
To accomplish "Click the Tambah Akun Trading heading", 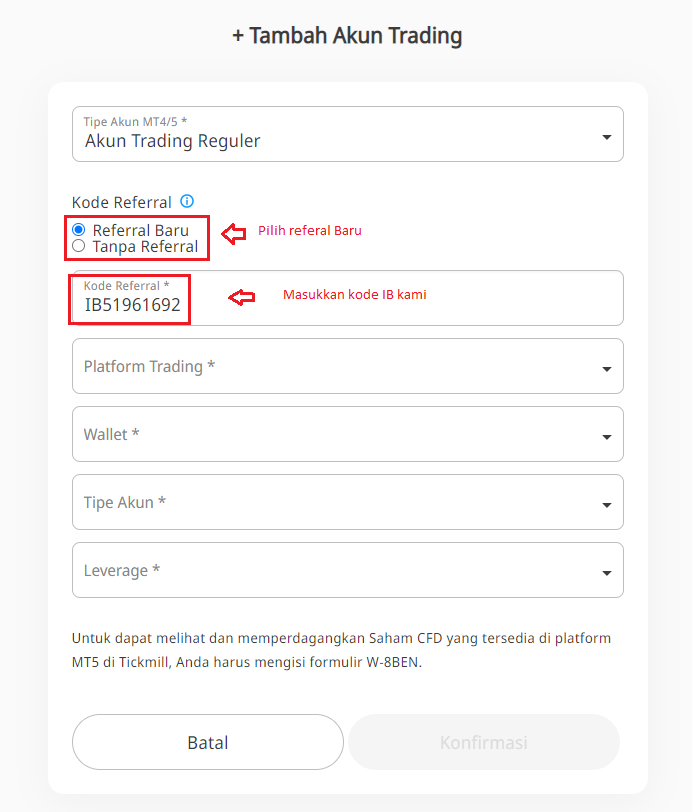I will tap(347, 36).
